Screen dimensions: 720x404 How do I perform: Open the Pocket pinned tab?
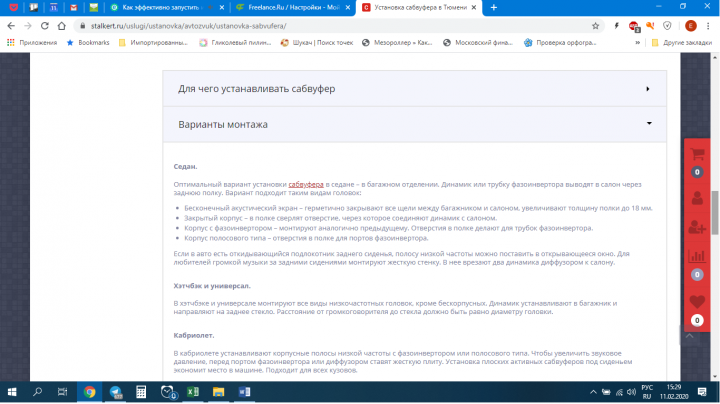tap(14, 7)
